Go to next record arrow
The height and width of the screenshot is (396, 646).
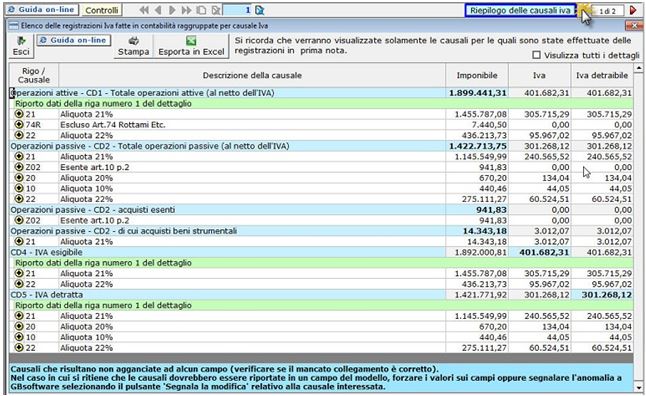pos(172,10)
